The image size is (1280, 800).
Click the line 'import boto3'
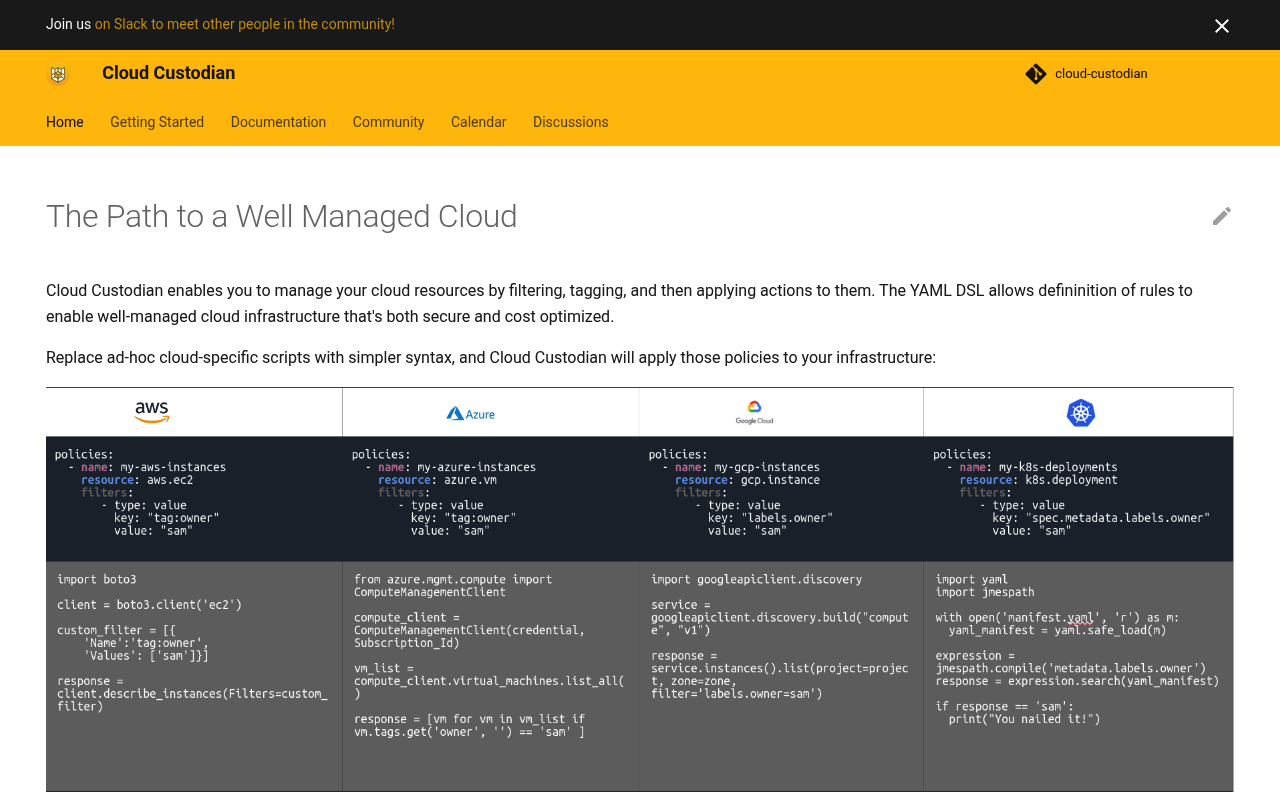[x=97, y=579]
